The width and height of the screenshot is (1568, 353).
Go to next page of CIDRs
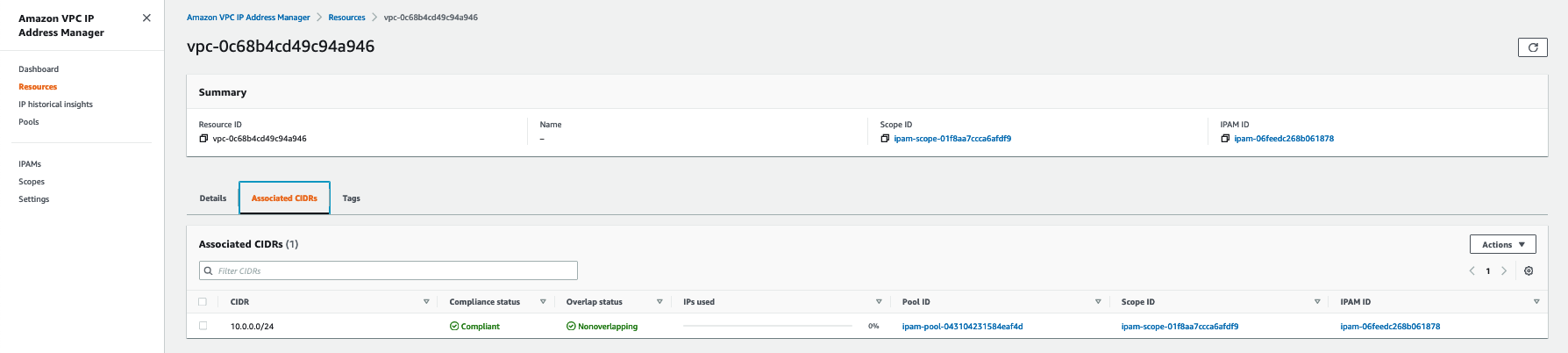pos(1504,270)
